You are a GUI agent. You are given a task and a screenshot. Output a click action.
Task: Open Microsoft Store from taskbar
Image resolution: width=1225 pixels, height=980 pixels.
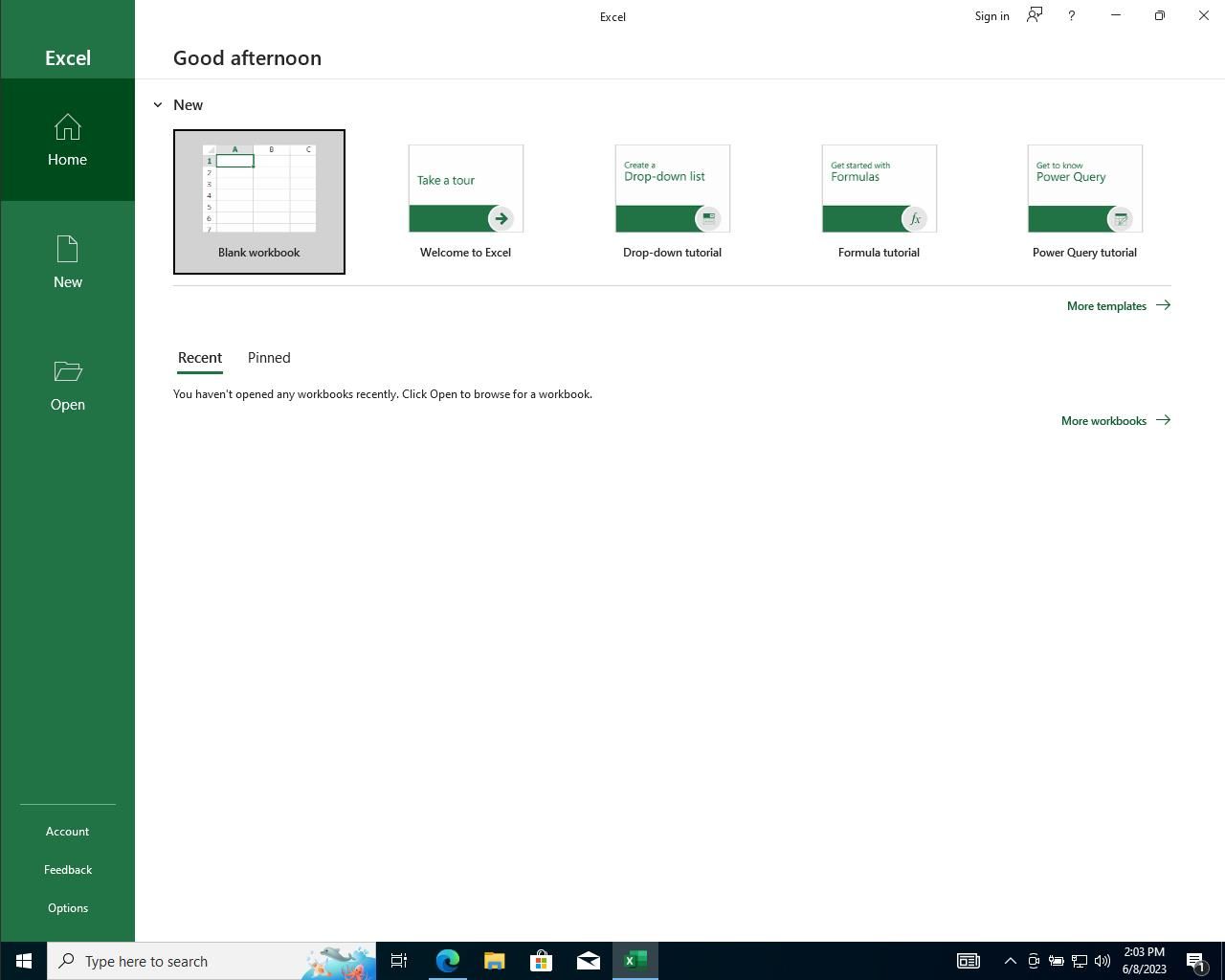(541, 961)
